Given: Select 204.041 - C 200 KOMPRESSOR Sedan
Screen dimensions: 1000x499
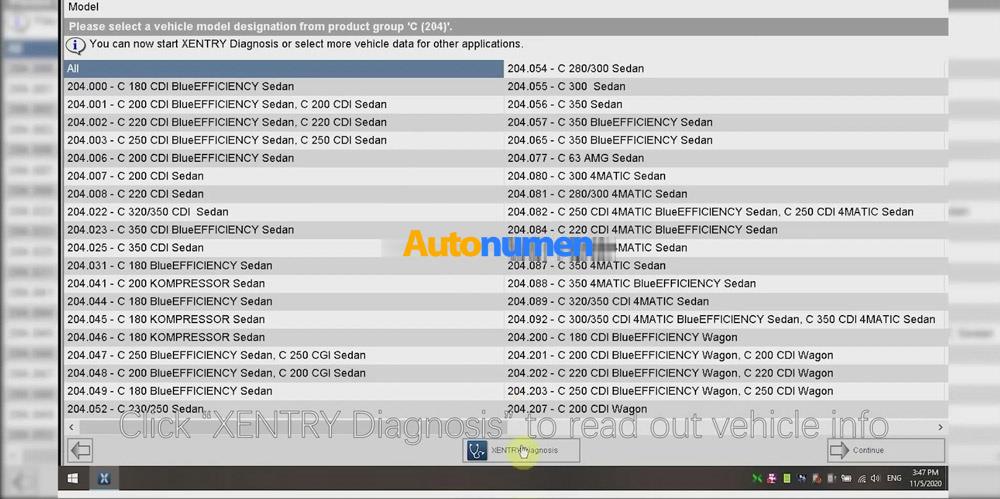Looking at the screenshot, I should click(x=284, y=283).
